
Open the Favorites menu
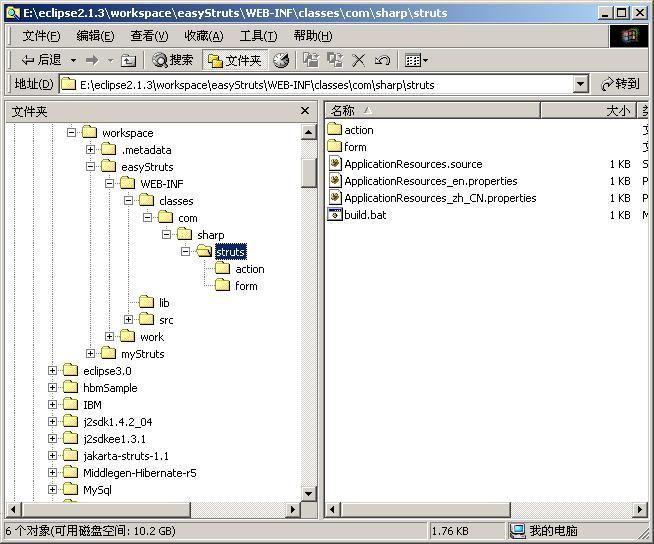pos(204,36)
